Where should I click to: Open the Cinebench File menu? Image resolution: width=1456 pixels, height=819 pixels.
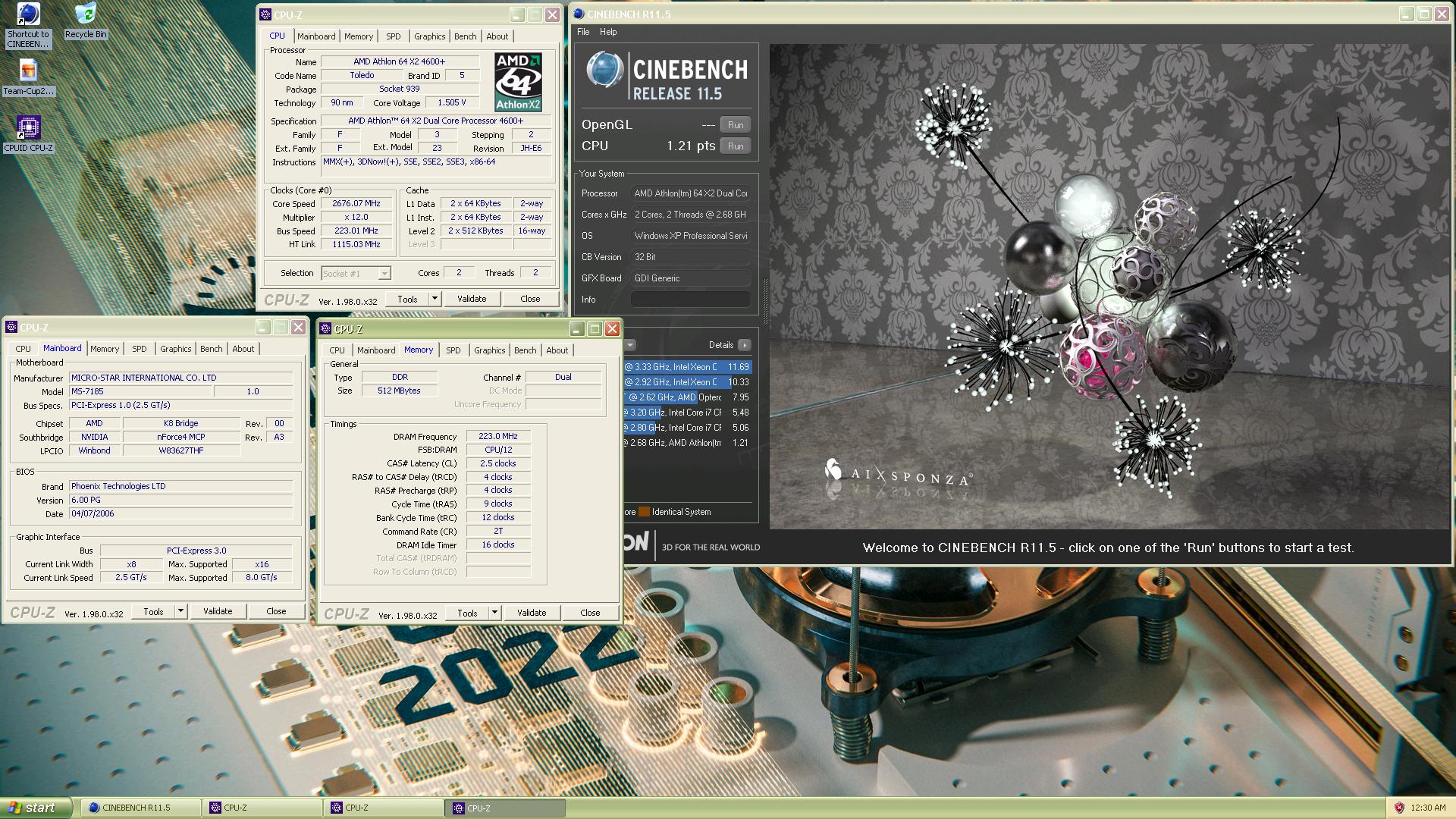(583, 32)
